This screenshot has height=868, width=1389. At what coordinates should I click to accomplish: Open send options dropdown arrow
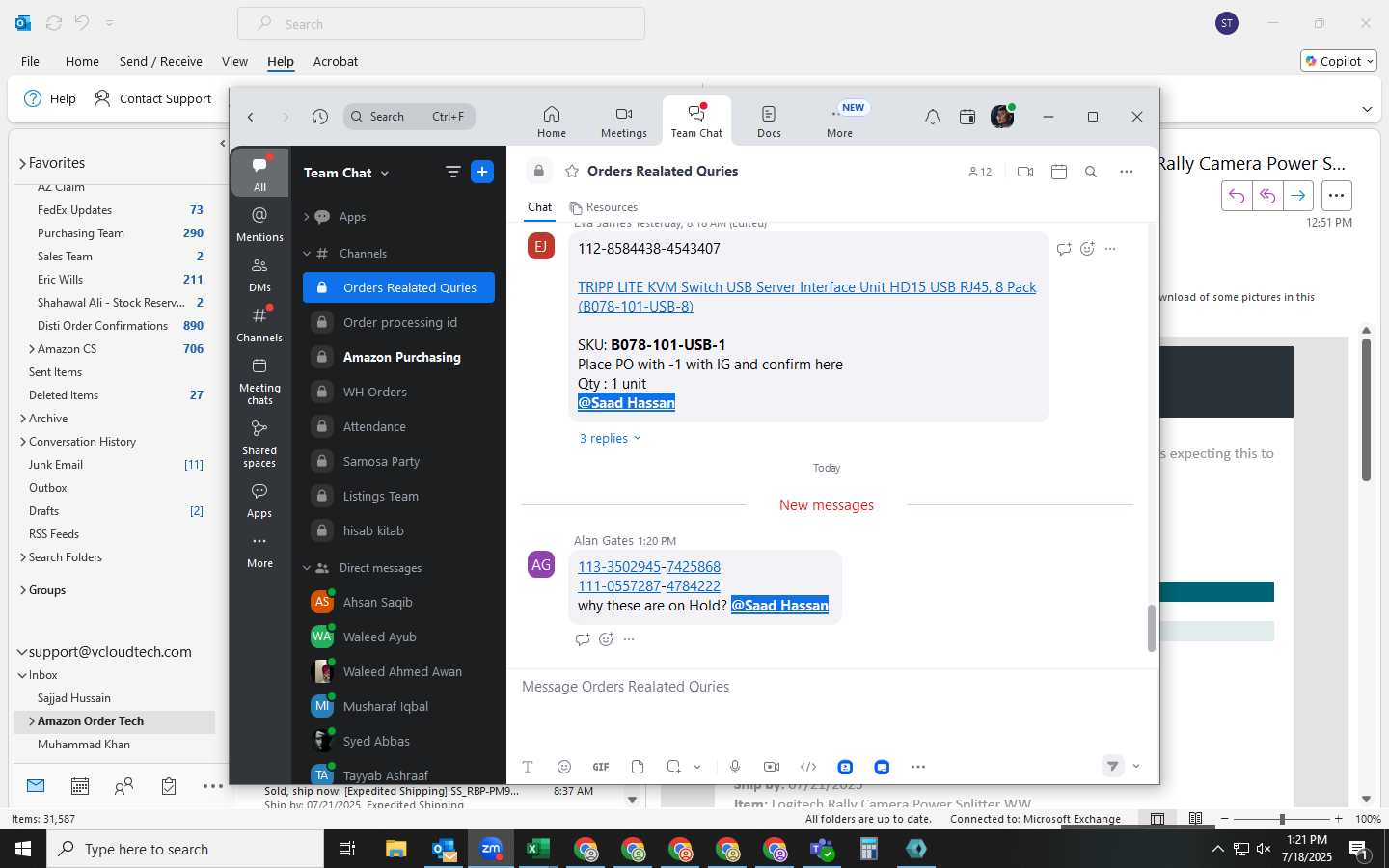pyautogui.click(x=1136, y=767)
